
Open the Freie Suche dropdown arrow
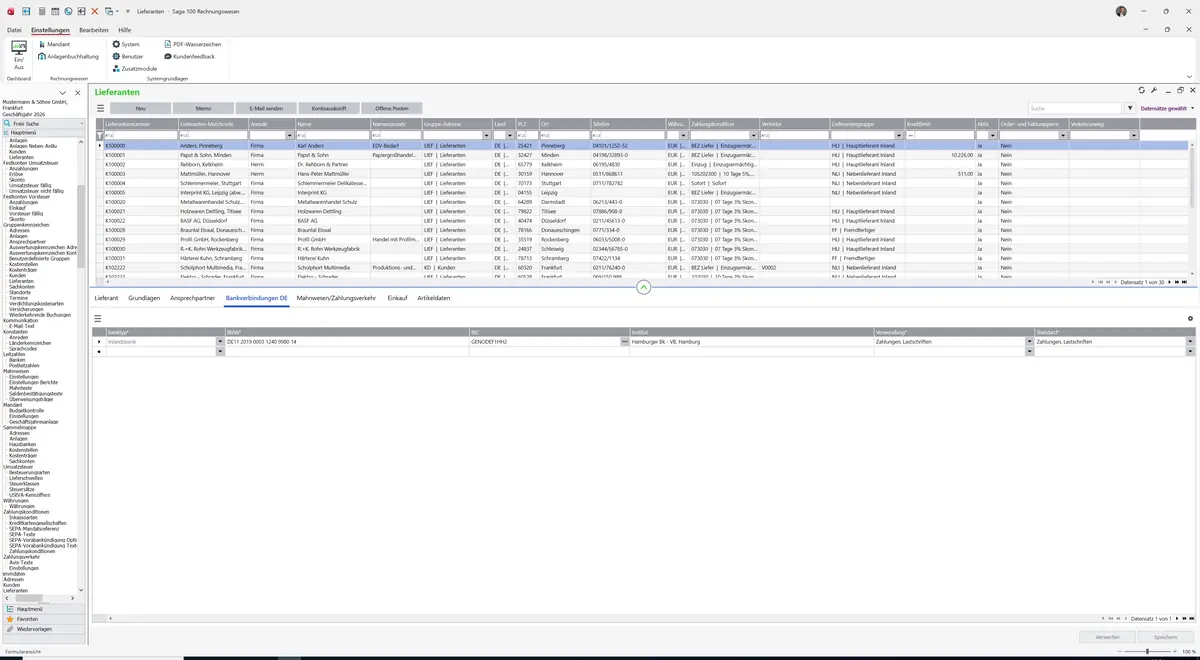82,123
